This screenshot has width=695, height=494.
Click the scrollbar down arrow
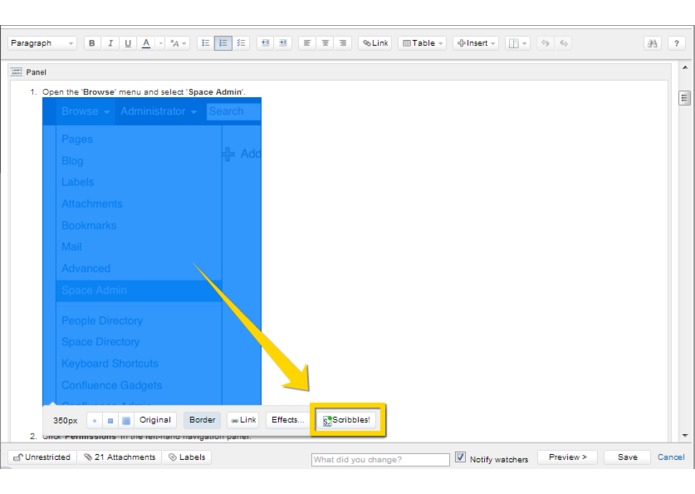point(685,436)
